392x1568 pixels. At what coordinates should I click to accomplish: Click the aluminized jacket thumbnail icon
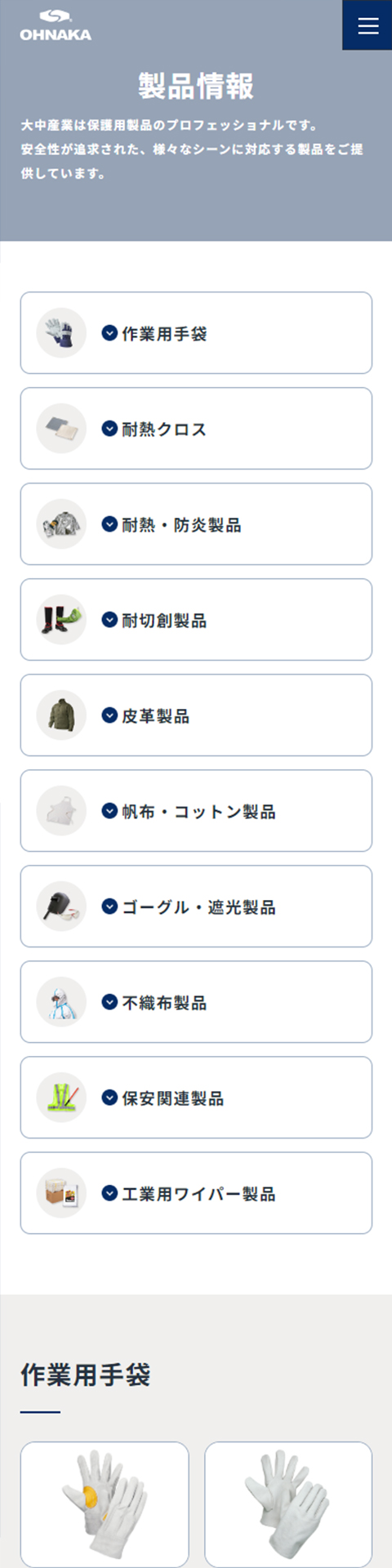(61, 524)
